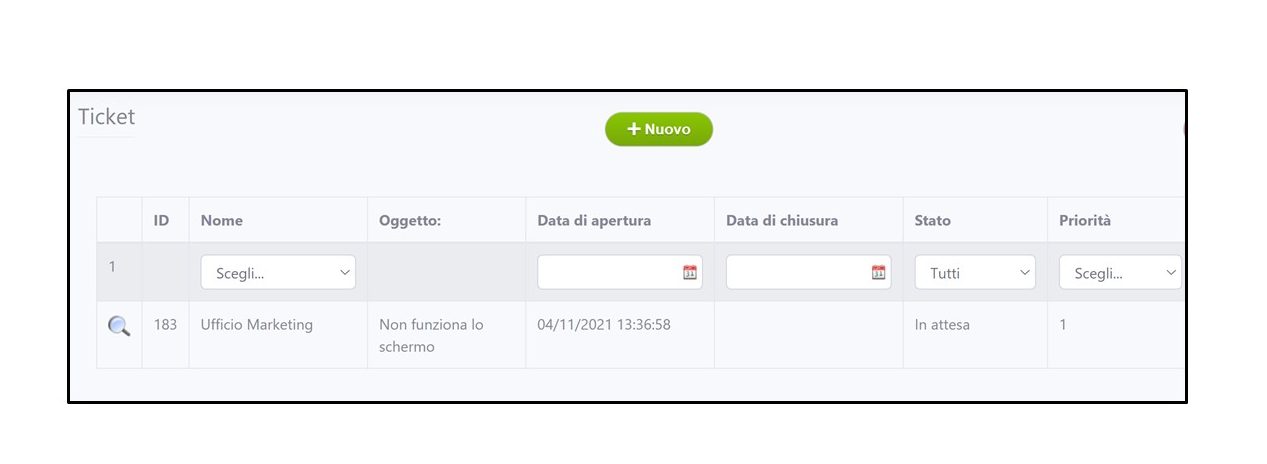Sort by Data di apertura column header
1267x464 pixels.
594,220
